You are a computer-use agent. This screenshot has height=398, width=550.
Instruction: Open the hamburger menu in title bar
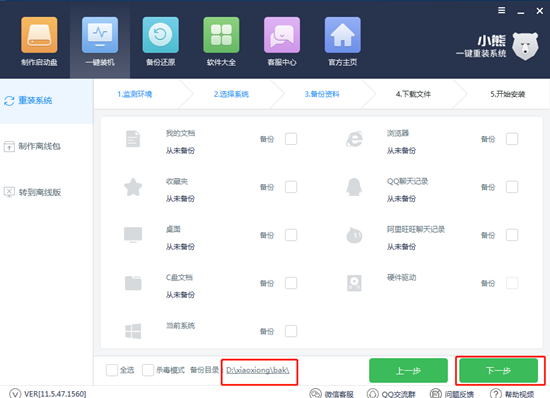(x=502, y=11)
